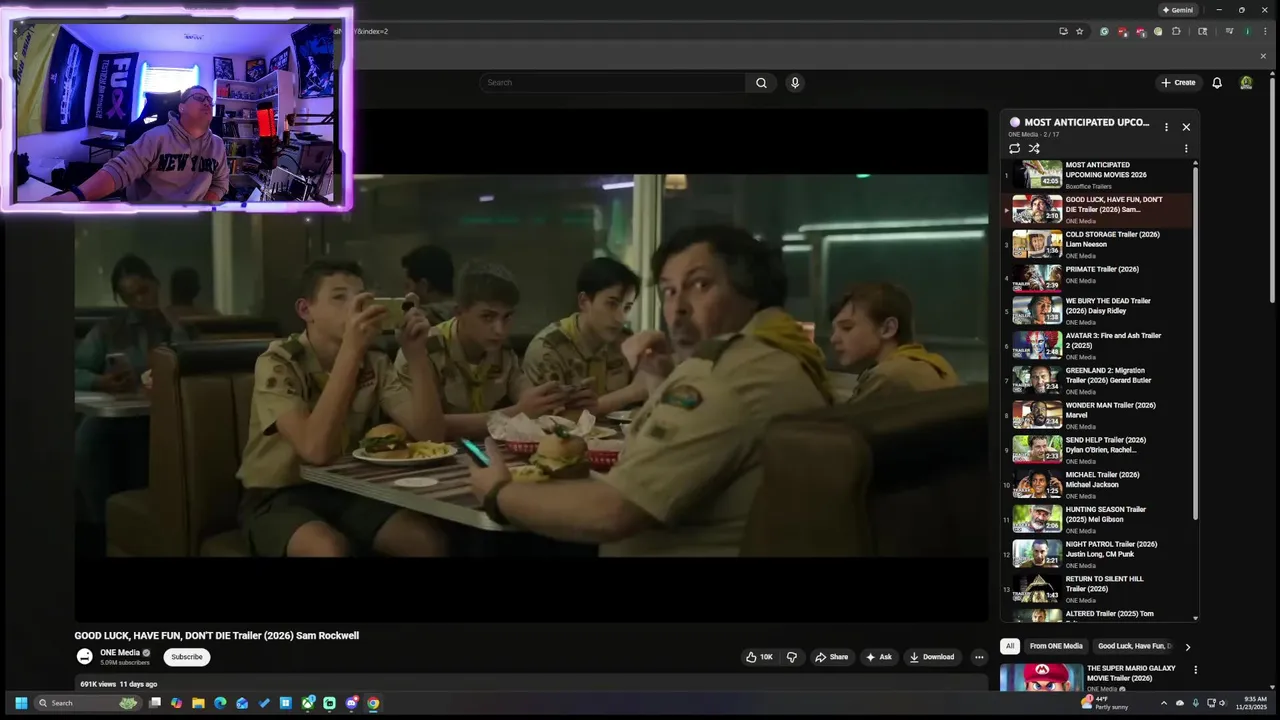Select the All filter chip
Screen dimensions: 1280x720
pos(1010,646)
